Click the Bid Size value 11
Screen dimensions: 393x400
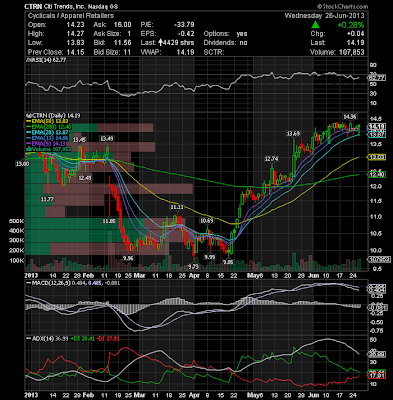click(127, 52)
